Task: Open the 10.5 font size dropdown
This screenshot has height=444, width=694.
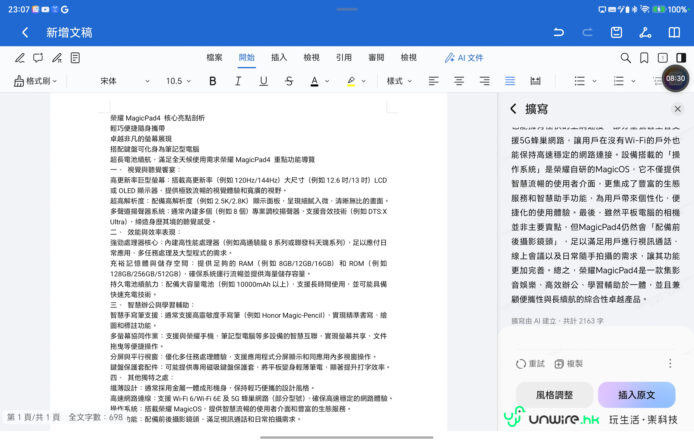Action: click(178, 81)
